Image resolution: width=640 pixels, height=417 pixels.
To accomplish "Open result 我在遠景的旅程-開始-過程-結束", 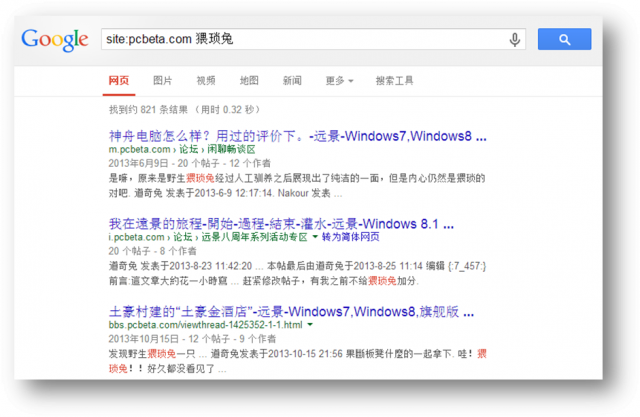I will click(x=281, y=224).
